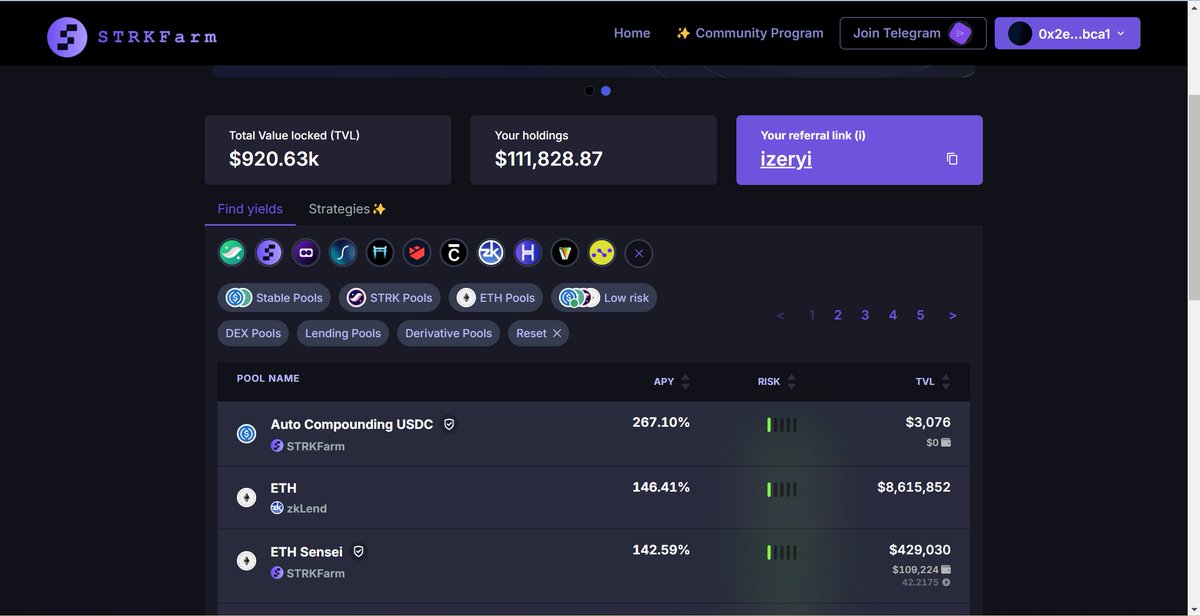
Task: Toggle the DEX Pools filter
Action: click(253, 333)
